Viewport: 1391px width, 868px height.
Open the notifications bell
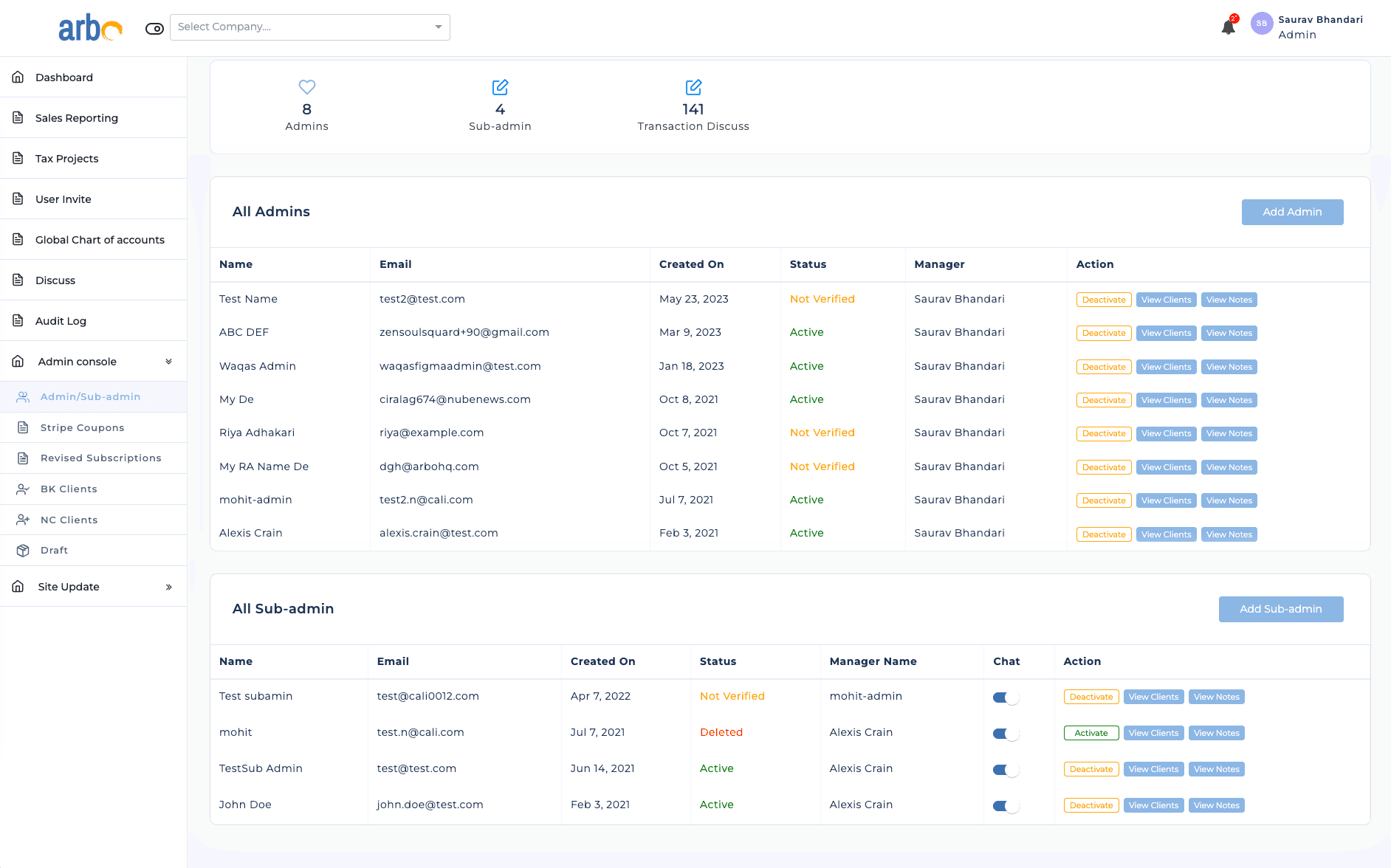[x=1229, y=27]
